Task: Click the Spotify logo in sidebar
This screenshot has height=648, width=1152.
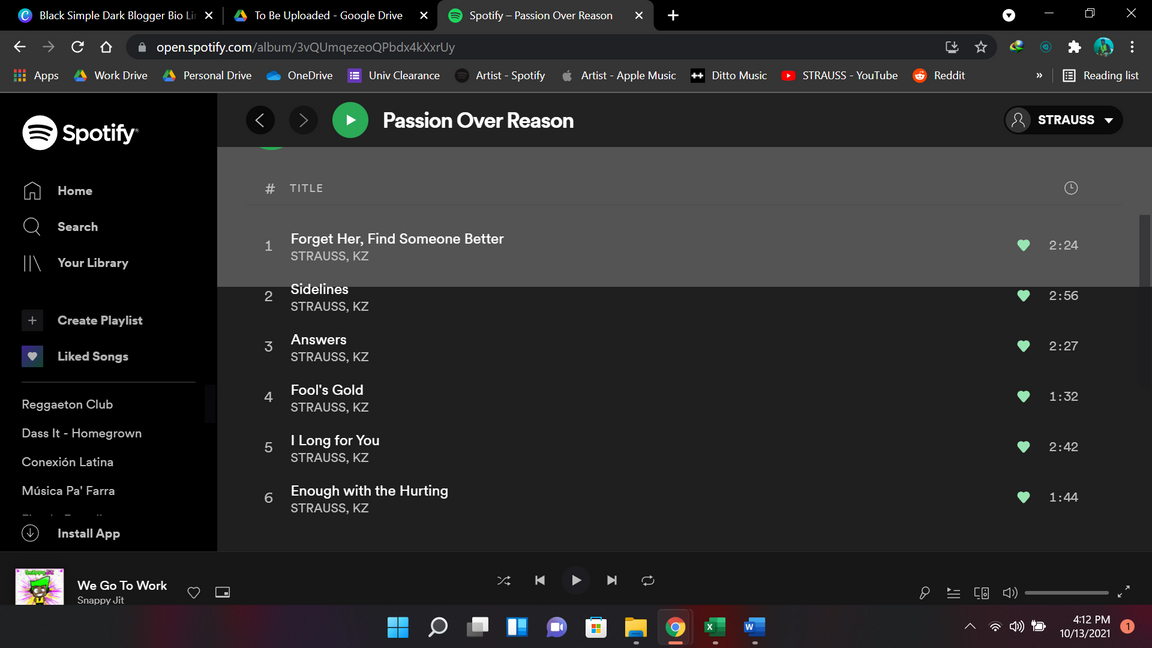Action: click(x=80, y=133)
